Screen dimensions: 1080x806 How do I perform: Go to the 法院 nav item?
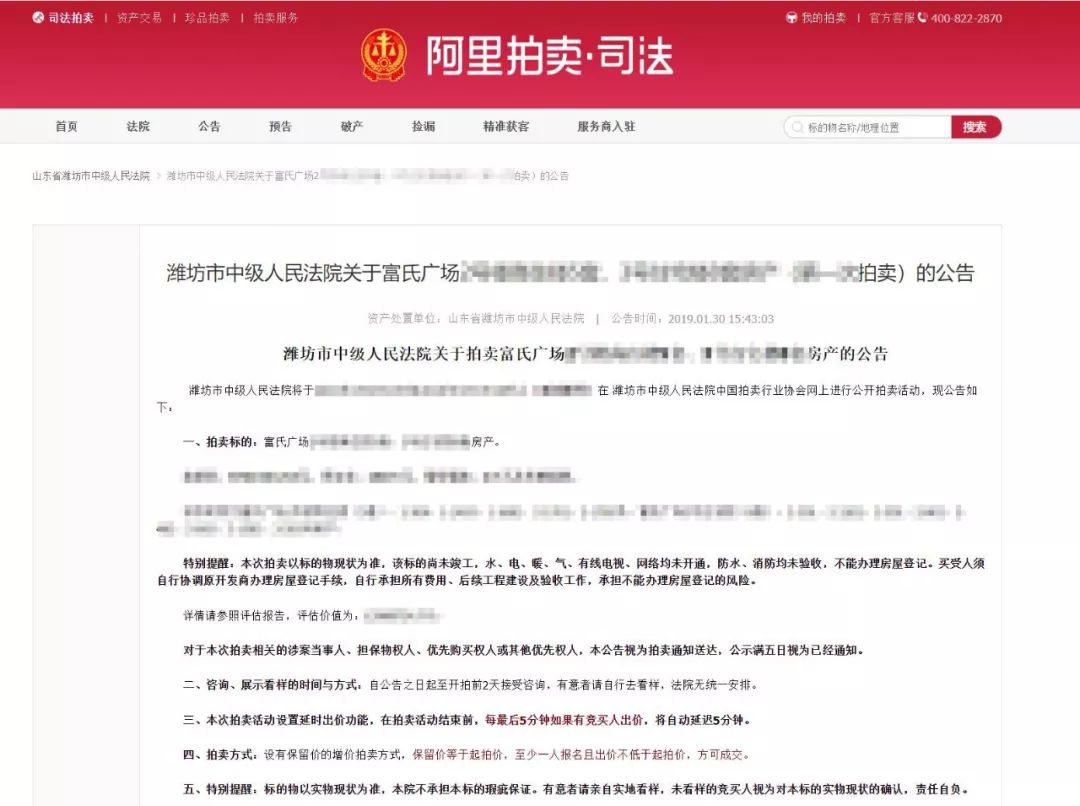pyautogui.click(x=138, y=127)
